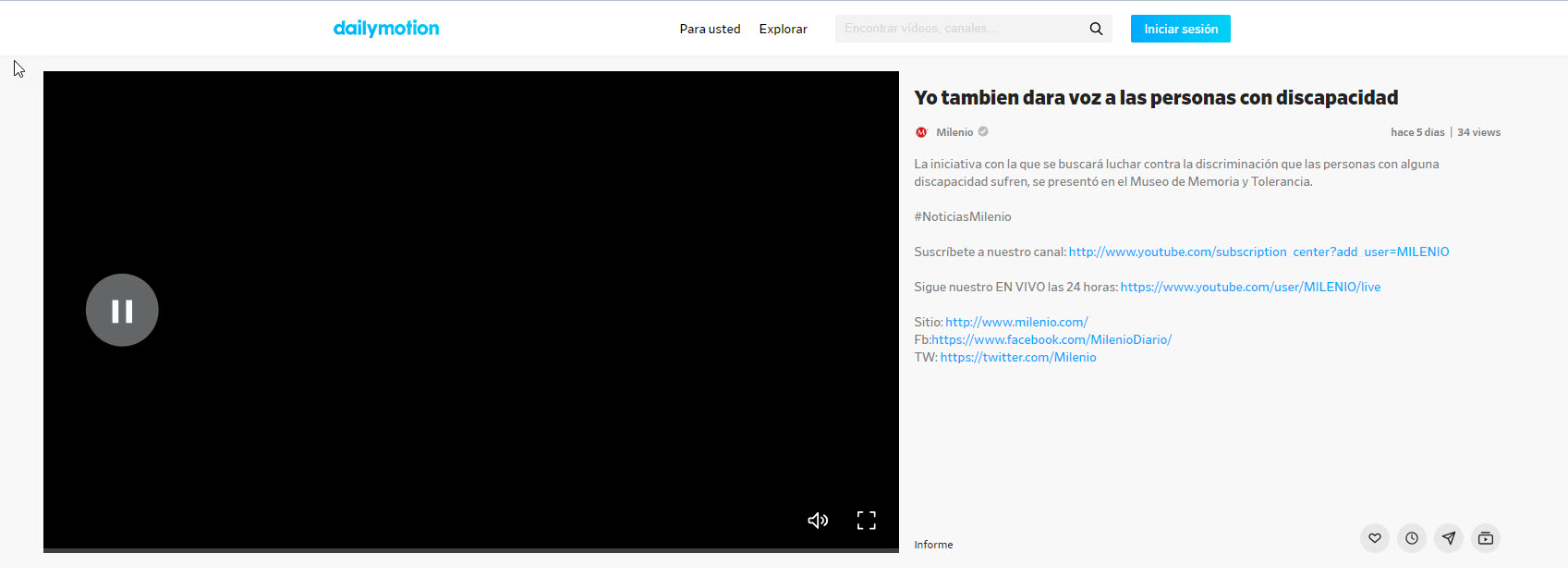Open the twitter.com/Milenio link

click(x=1018, y=357)
